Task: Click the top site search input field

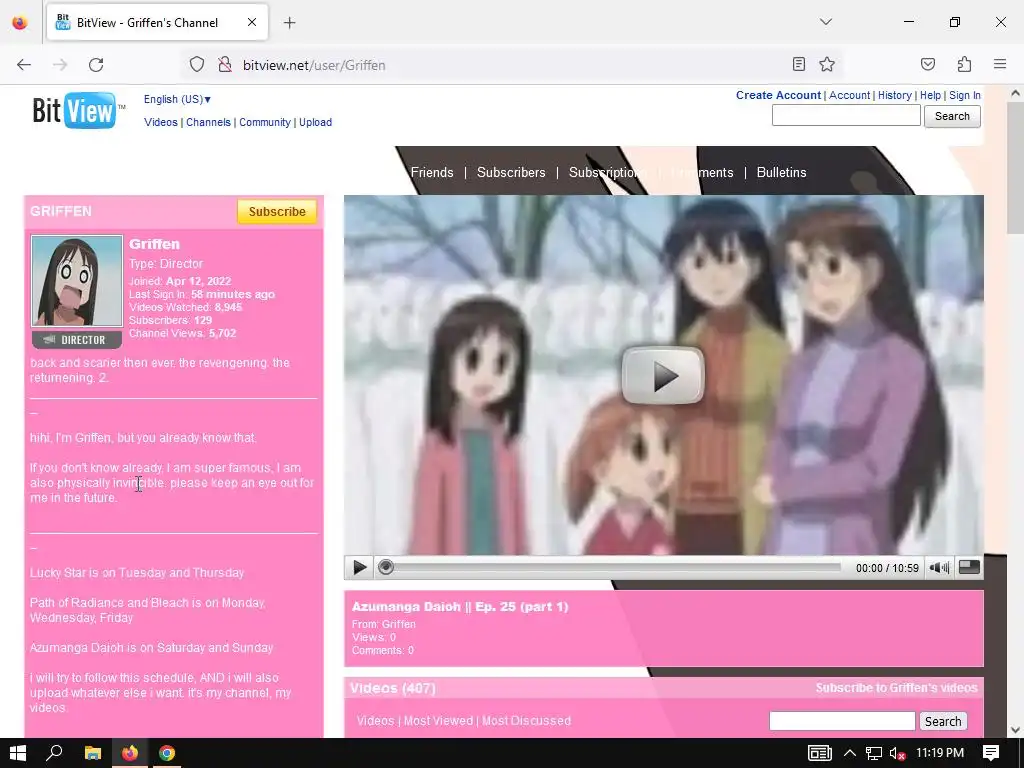Action: (846, 116)
